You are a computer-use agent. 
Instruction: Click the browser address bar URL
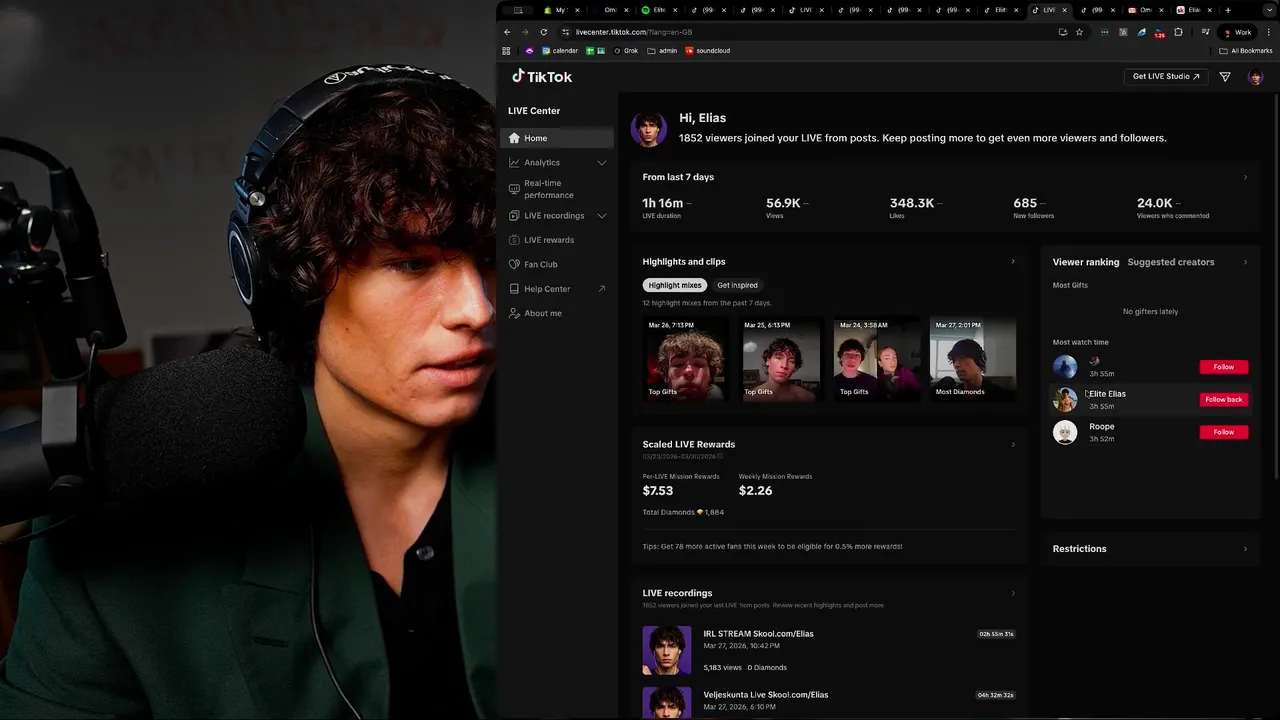[x=634, y=32]
